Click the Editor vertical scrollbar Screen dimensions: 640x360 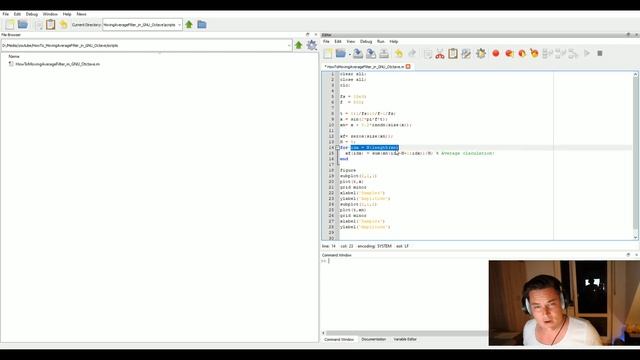point(636,156)
